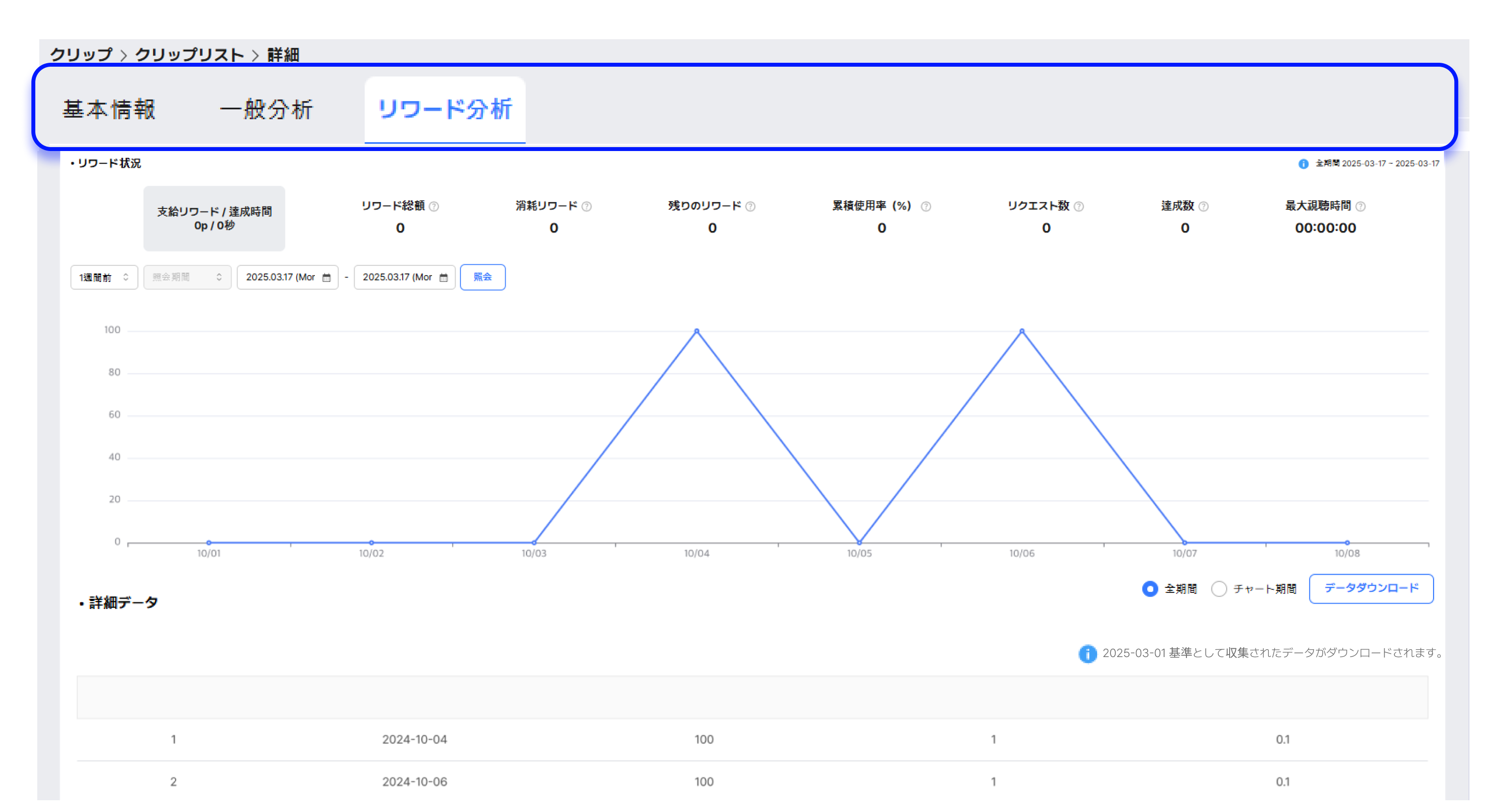Click help icon next to 累積使用率 (%)
Image resolution: width=1491 pixels, height=812 pixels.
point(925,206)
